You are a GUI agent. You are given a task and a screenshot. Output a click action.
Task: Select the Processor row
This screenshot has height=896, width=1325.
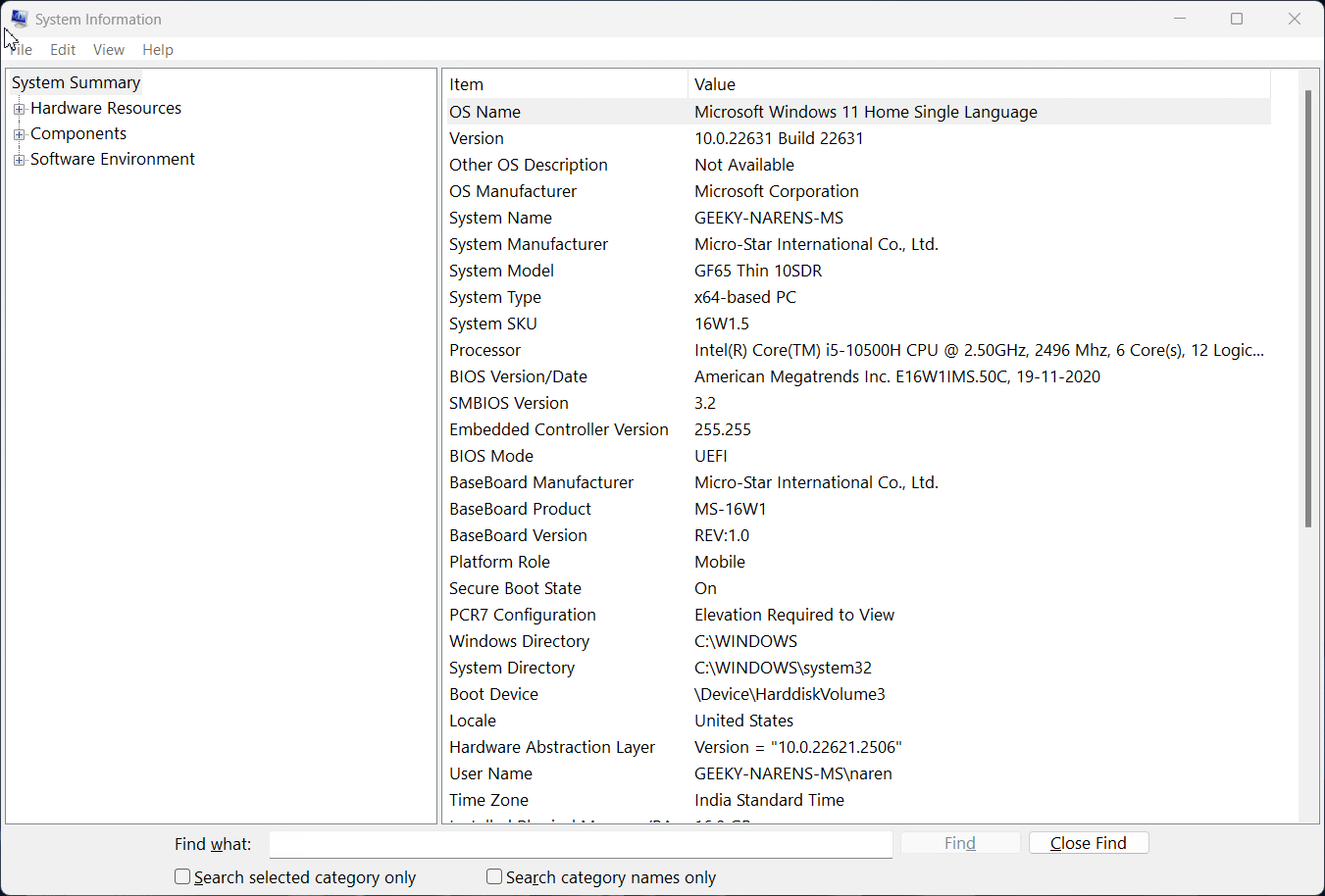858,350
